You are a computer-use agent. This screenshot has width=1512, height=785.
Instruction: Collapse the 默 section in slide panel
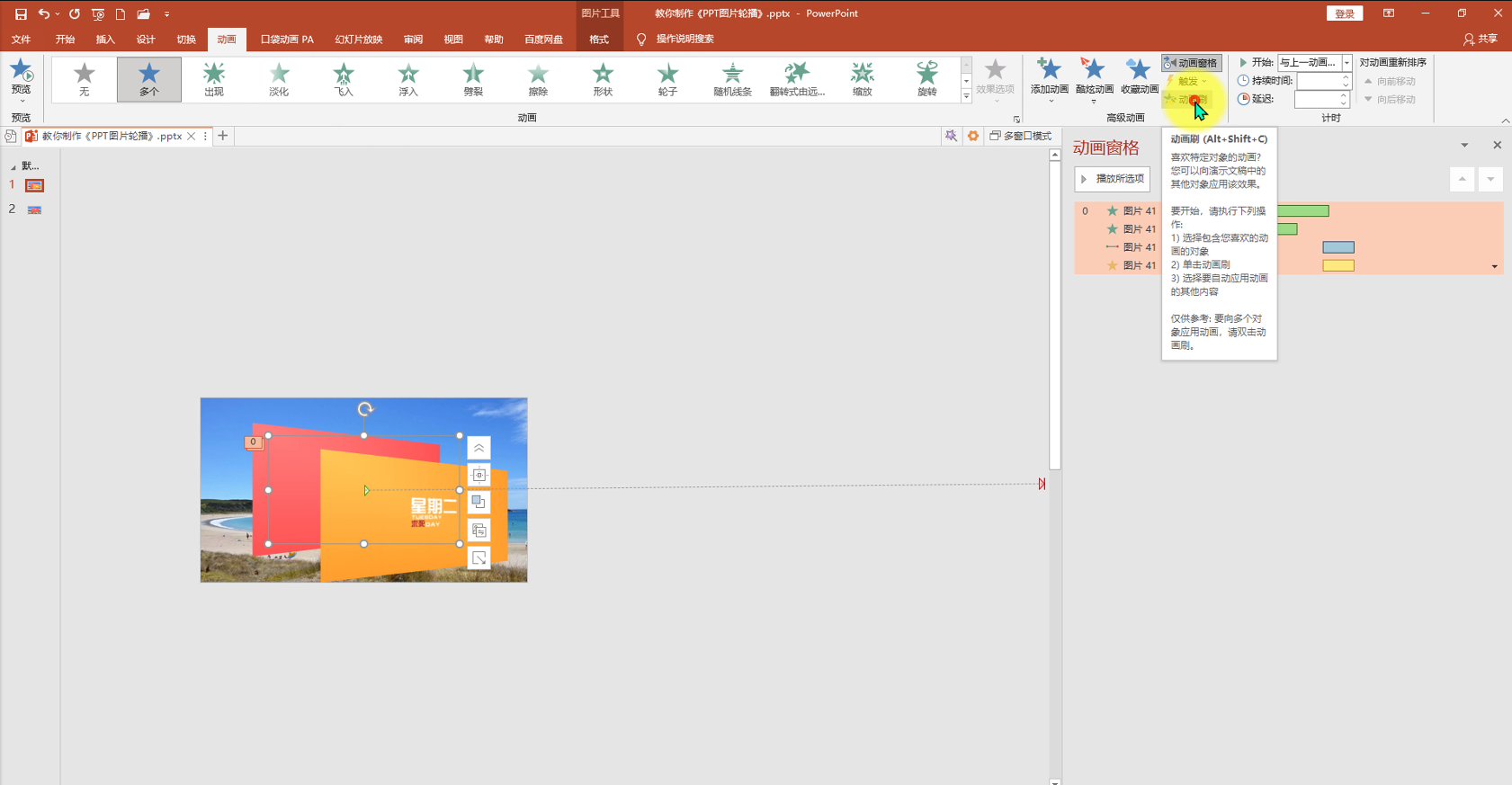(13, 167)
